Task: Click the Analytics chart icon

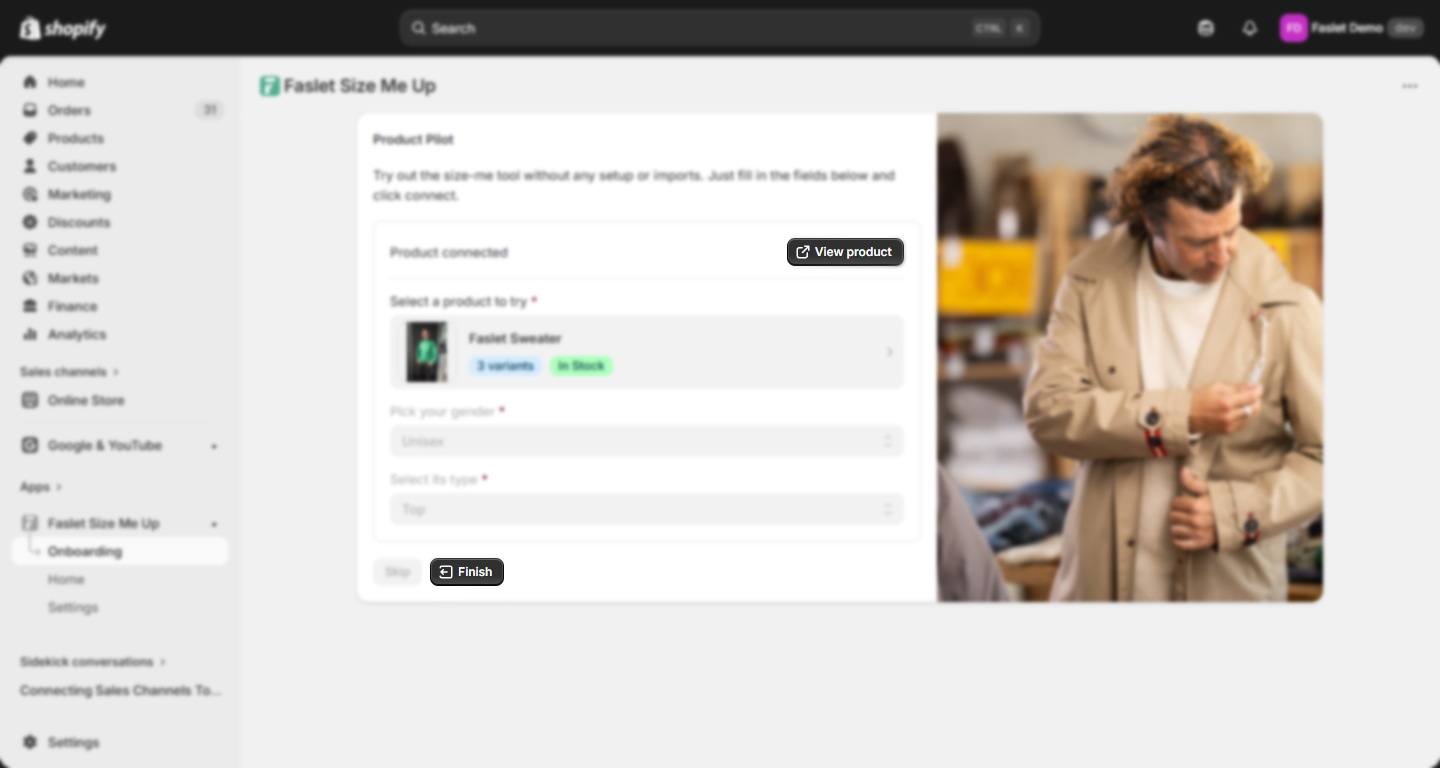Action: coord(30,334)
